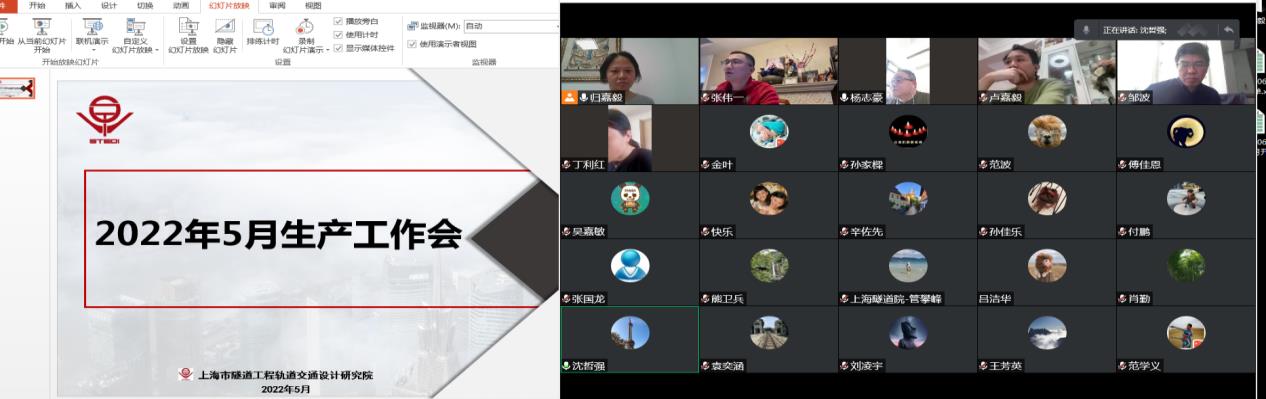Uncheck 使用演示者视图 option
This screenshot has width=1266, height=399.
[413, 43]
